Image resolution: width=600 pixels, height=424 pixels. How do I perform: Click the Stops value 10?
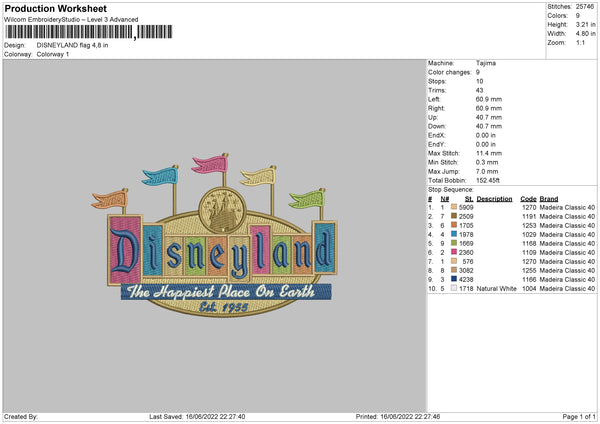(479, 81)
